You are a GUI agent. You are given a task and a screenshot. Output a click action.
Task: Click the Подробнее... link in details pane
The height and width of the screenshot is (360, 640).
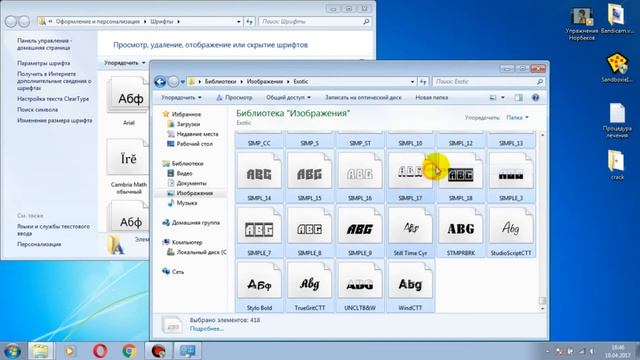click(x=207, y=329)
